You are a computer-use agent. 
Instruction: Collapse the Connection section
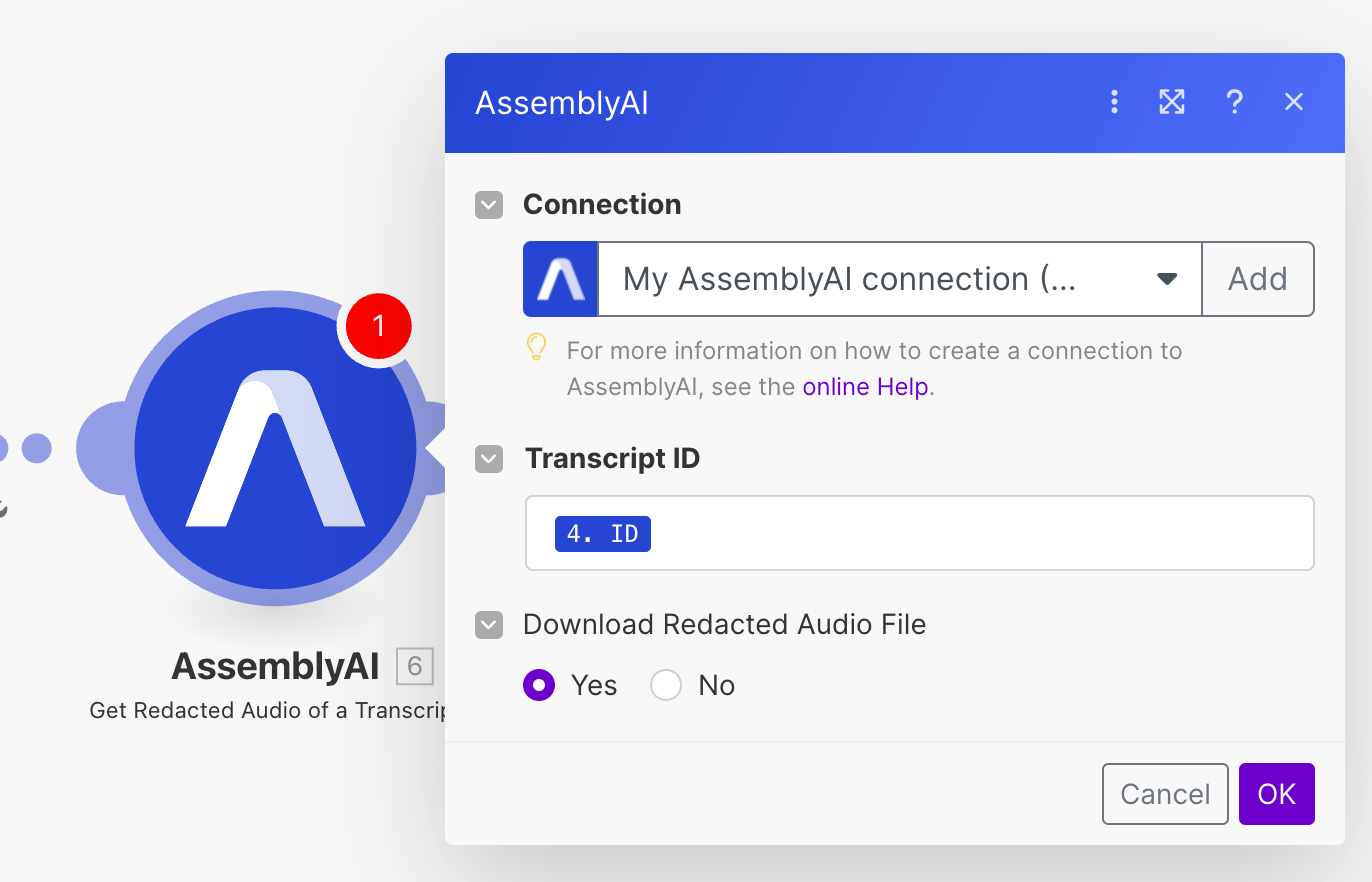pyautogui.click(x=488, y=205)
